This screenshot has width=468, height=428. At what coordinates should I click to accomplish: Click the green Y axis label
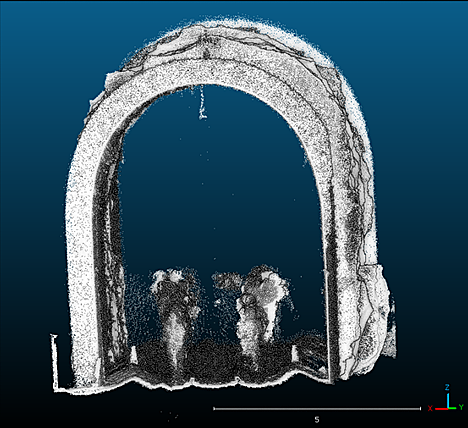coord(461,407)
